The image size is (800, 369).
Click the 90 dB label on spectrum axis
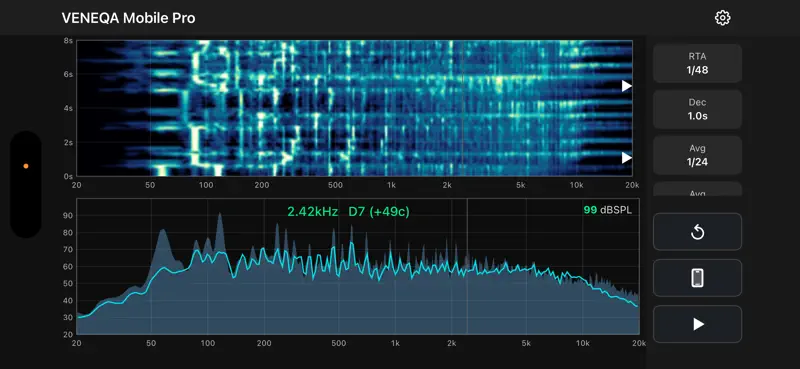[x=68, y=216]
